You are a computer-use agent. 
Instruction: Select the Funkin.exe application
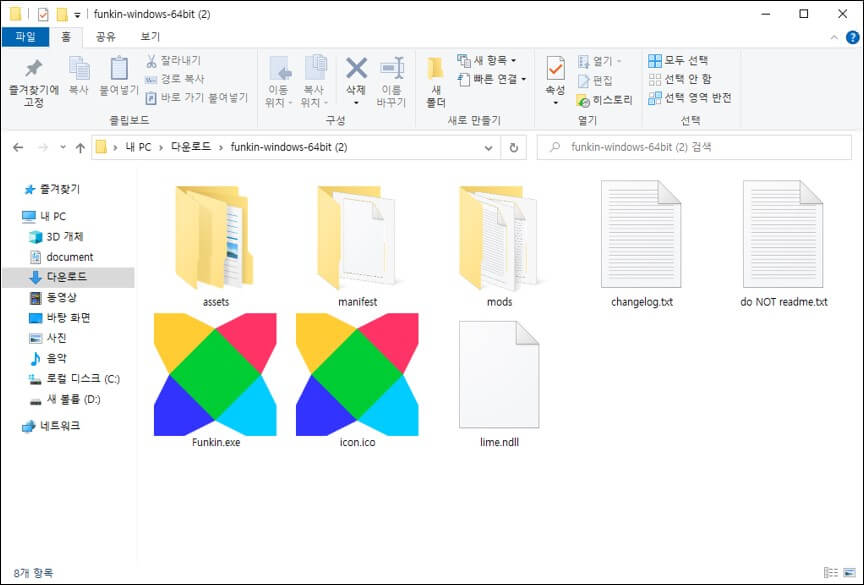click(215, 380)
